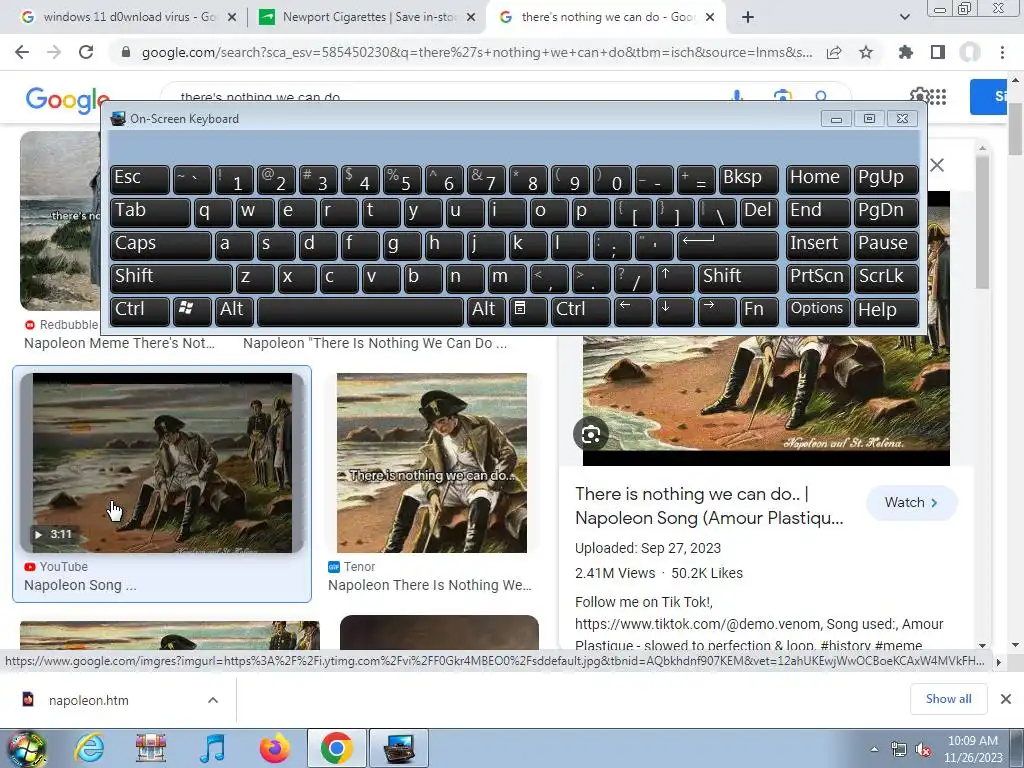1024x768 pixels.
Task: Open napoleon.htm download options chevron
Action: click(213, 700)
